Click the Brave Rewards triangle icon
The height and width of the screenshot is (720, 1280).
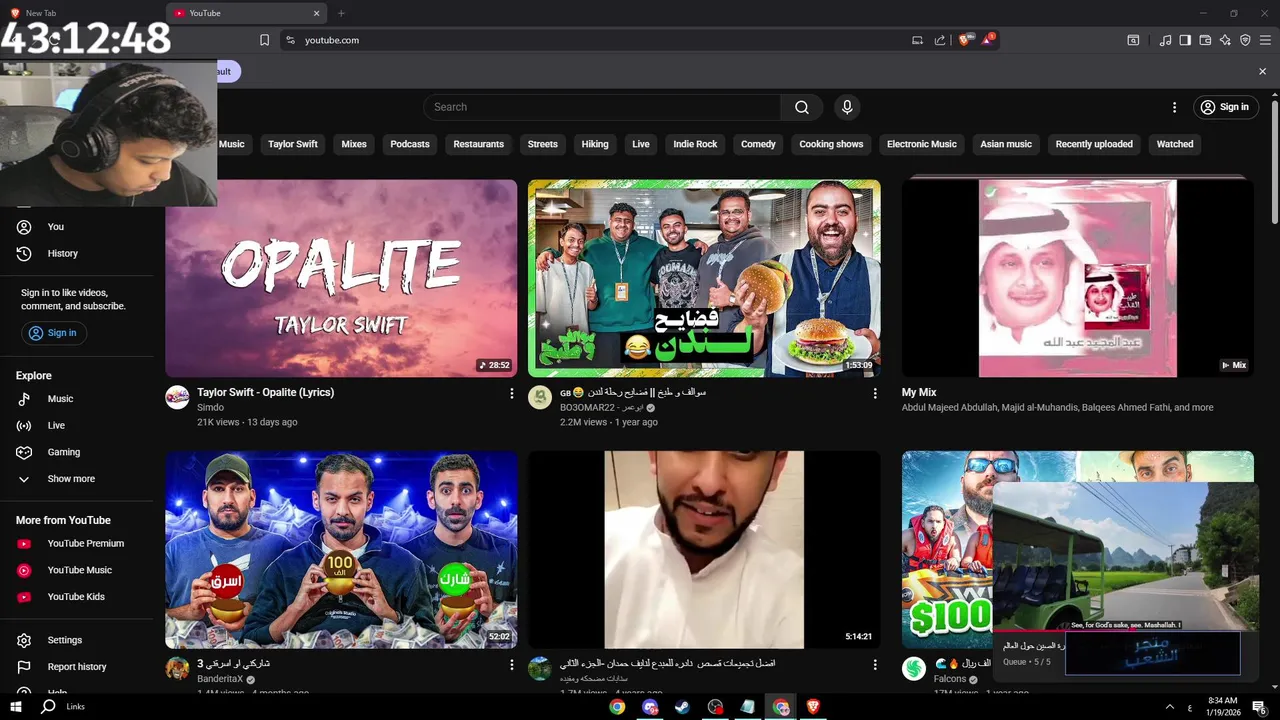(x=988, y=40)
